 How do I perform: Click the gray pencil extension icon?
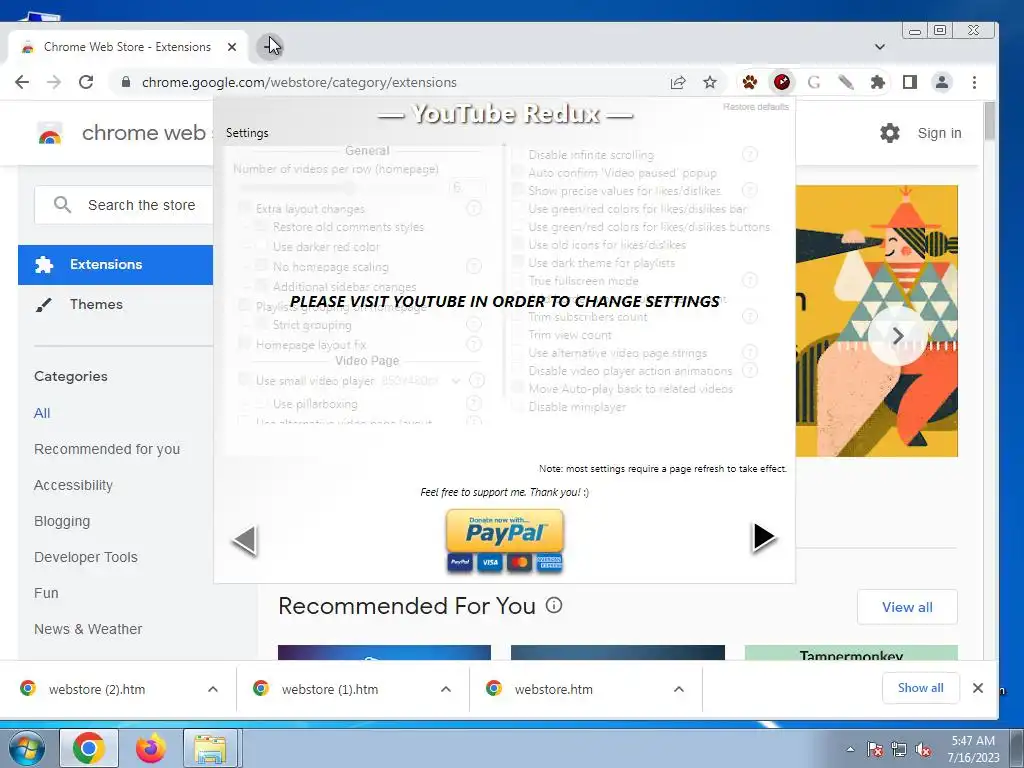pos(846,82)
